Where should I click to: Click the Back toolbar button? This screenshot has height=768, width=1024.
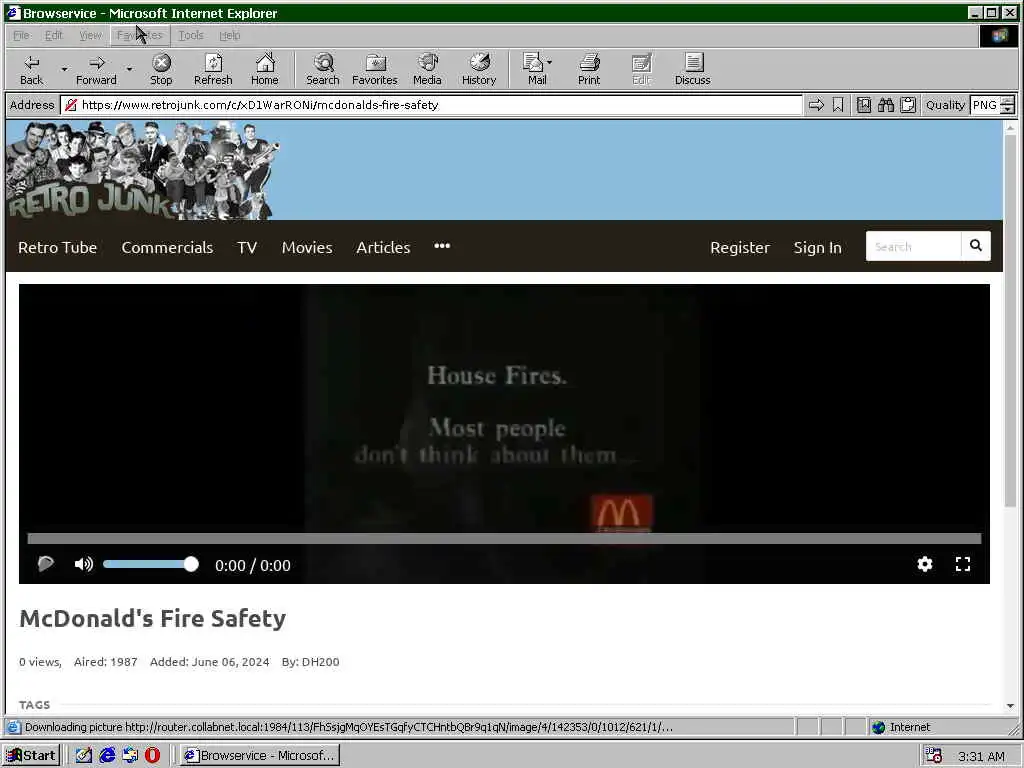pyautogui.click(x=31, y=69)
